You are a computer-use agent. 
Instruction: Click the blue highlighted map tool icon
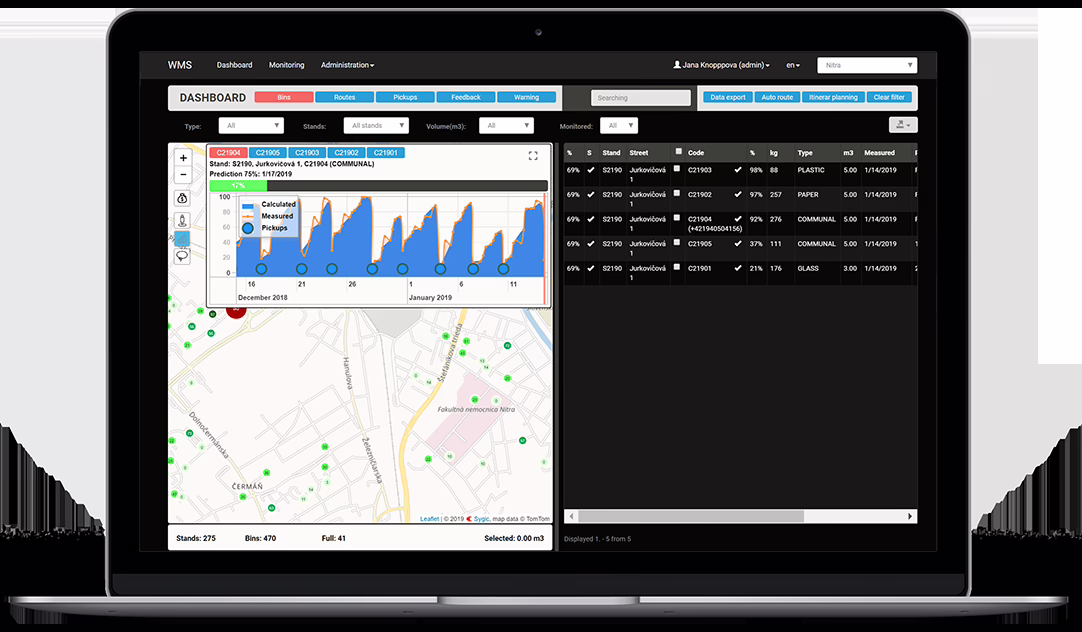point(183,238)
